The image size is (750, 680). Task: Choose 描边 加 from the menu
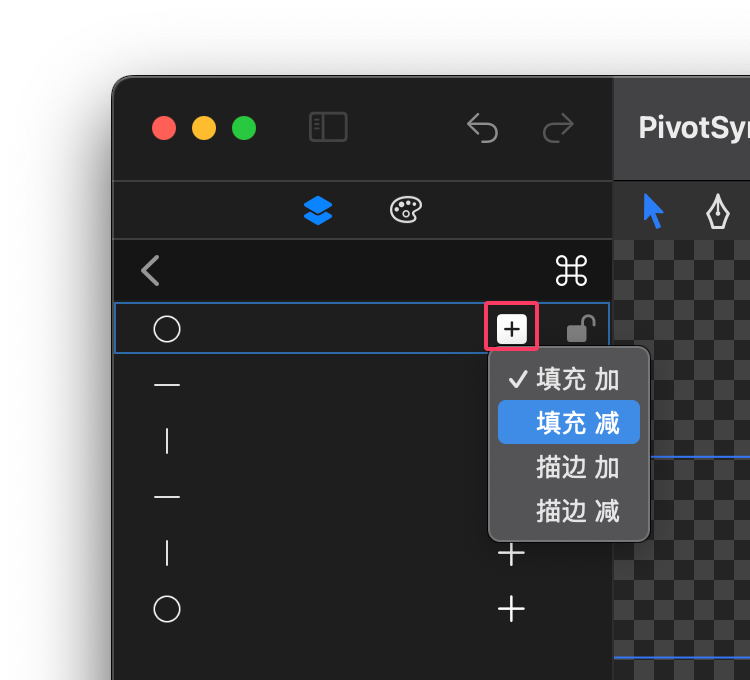[x=569, y=467]
